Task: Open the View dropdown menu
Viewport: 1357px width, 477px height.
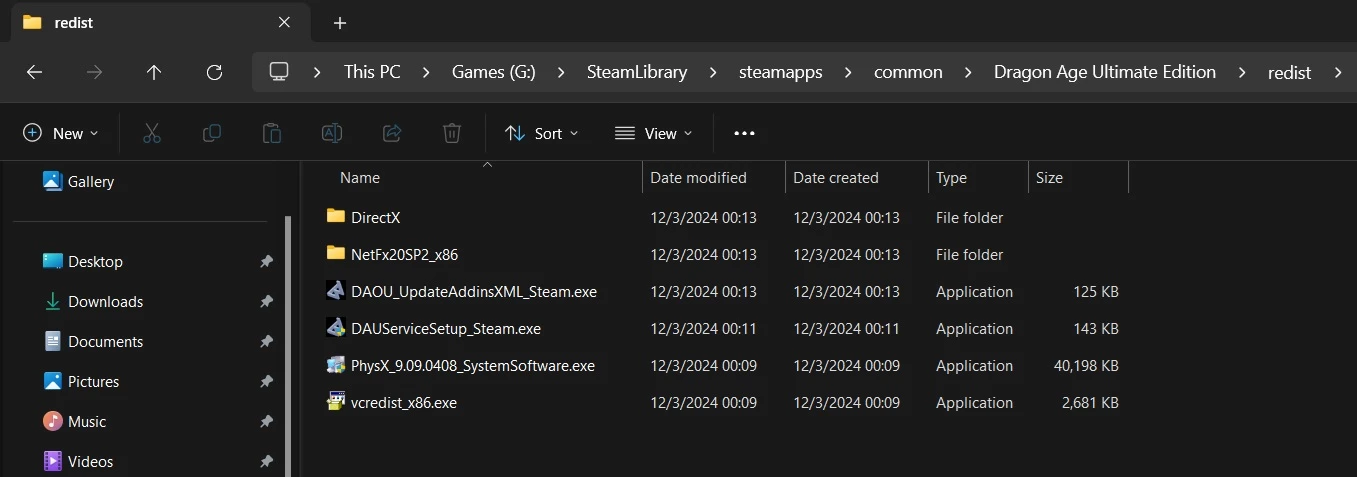Action: (x=653, y=133)
